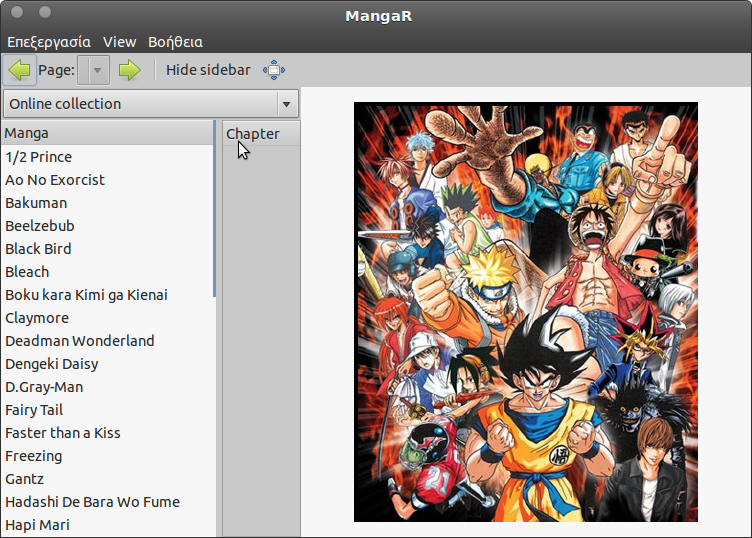752x538 pixels.
Task: Choose Claymore from the list
Action: tap(37, 318)
